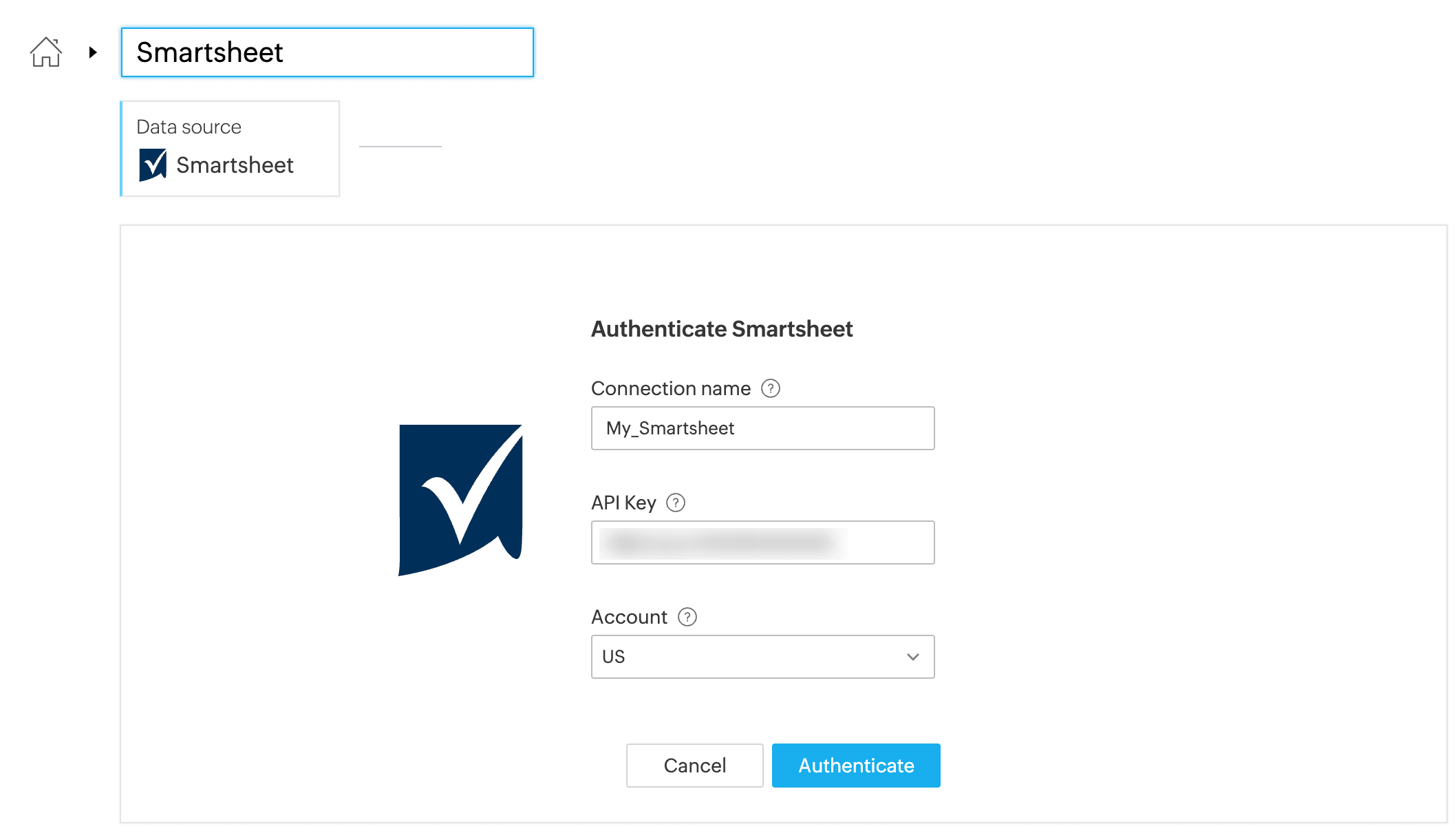1456x833 pixels.
Task: Click the breadcrumb arrow next to home
Action: point(93,52)
